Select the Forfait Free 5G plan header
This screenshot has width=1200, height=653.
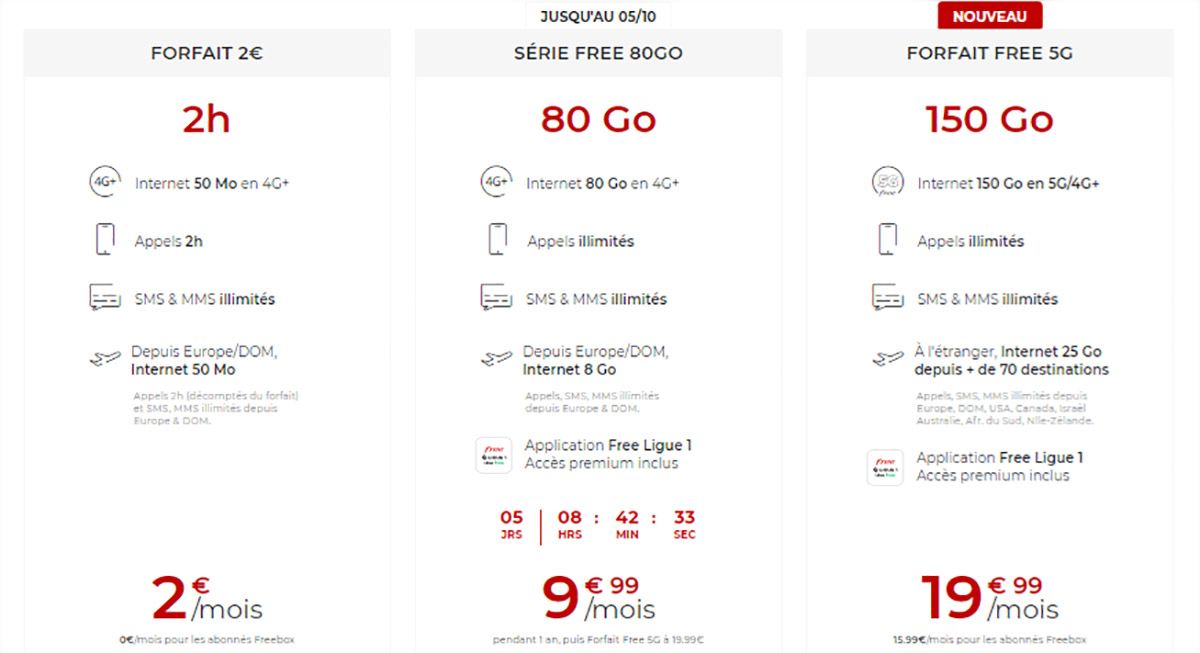(989, 54)
